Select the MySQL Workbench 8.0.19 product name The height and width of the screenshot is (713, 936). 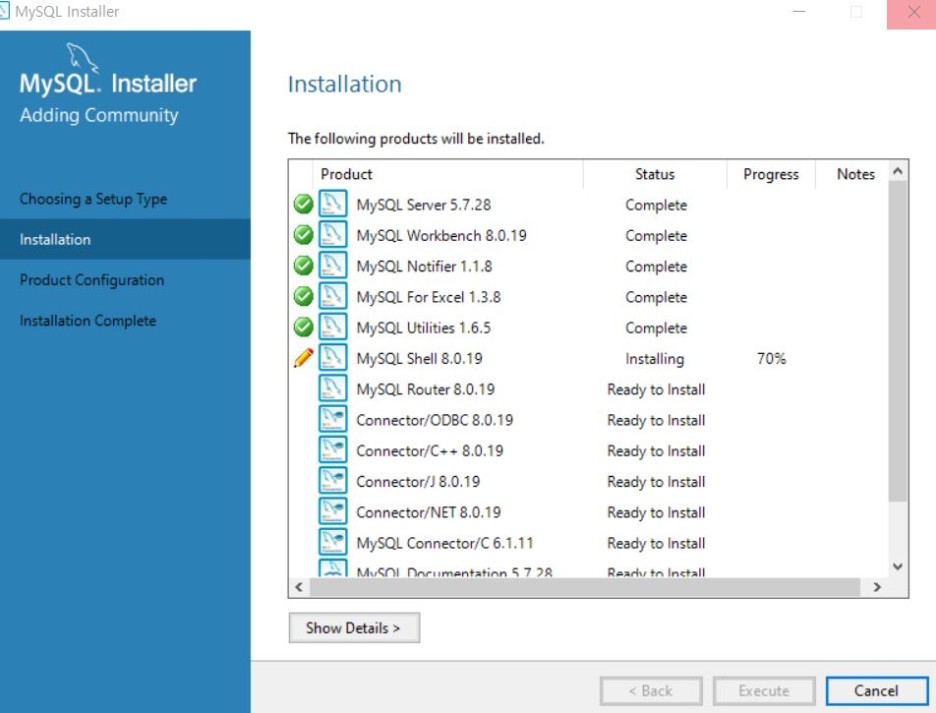point(441,235)
